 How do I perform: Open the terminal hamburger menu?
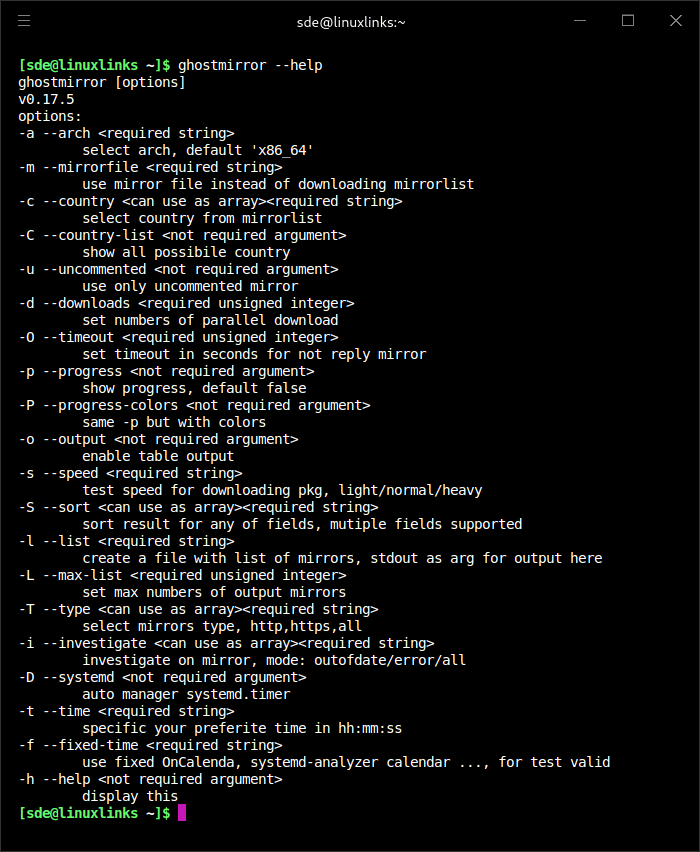point(24,20)
